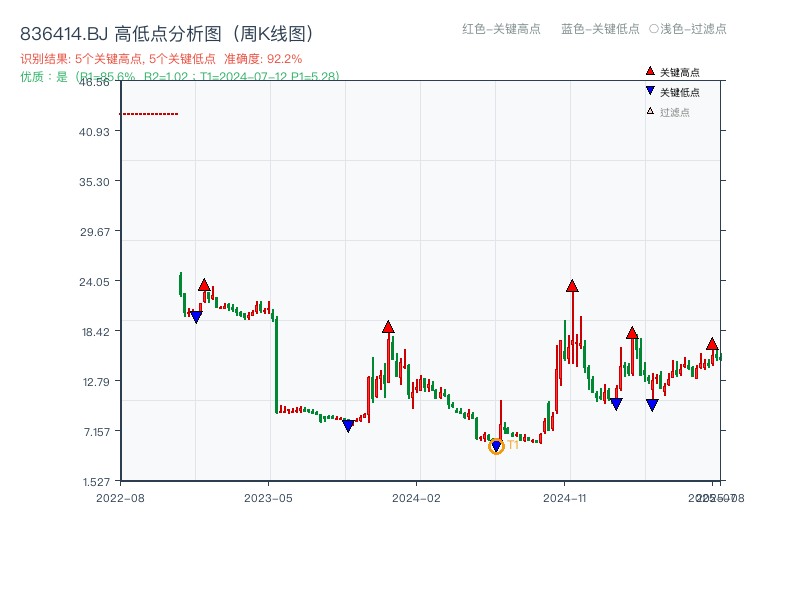Click the tallest red triangle near 2024-11
Image resolution: width=800 pixels, height=600 pixels.
click(x=571, y=285)
